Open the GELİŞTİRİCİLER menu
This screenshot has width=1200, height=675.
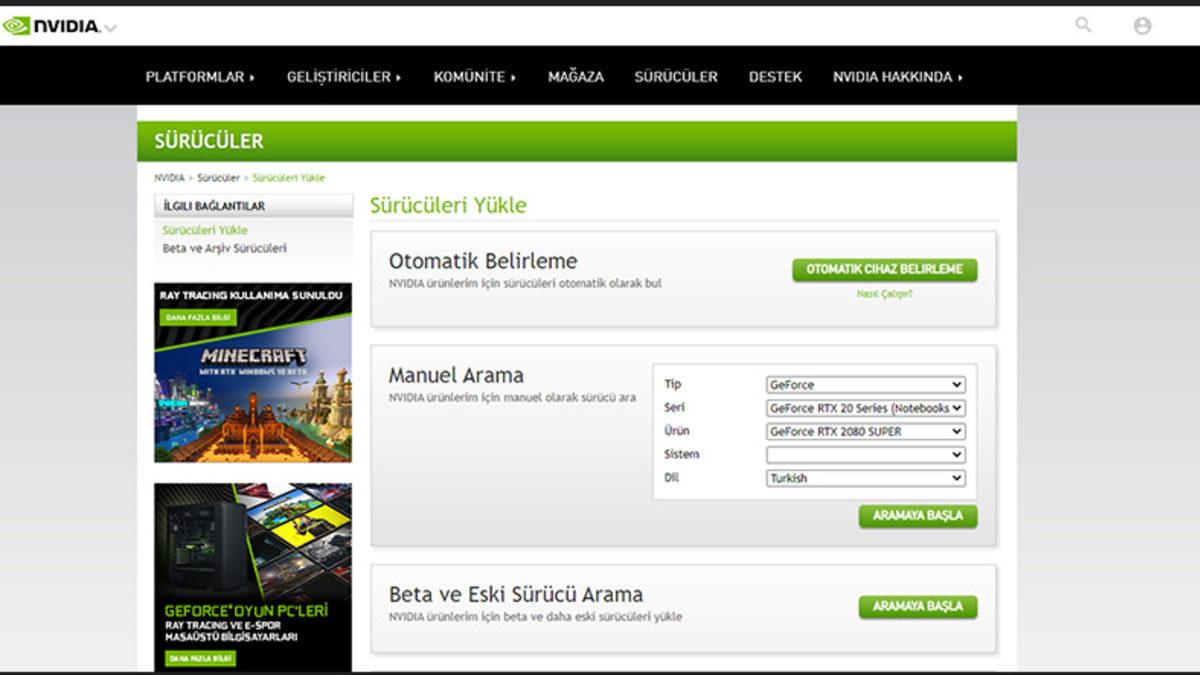343,77
